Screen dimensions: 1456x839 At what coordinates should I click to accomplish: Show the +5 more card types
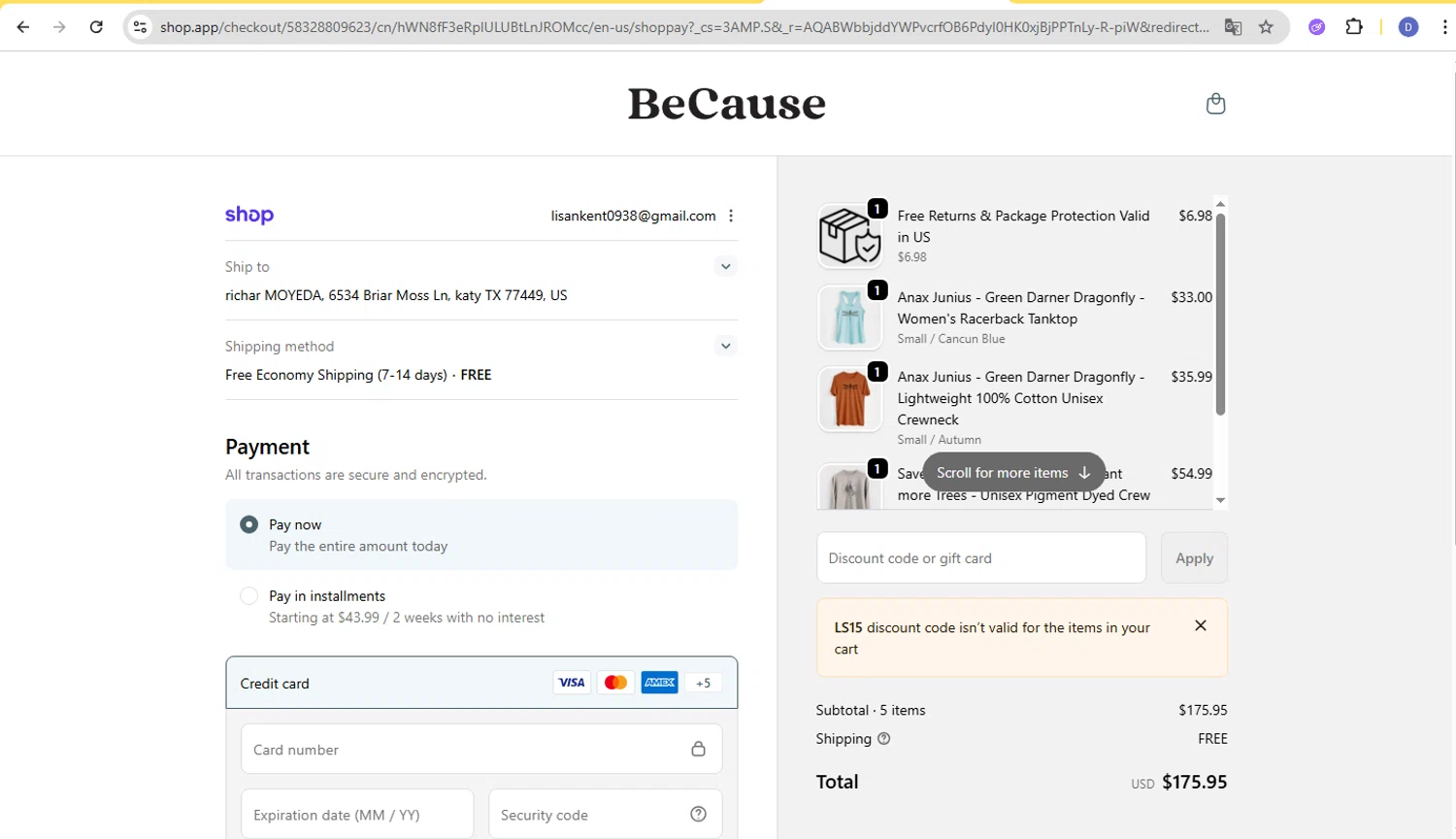pyautogui.click(x=703, y=683)
